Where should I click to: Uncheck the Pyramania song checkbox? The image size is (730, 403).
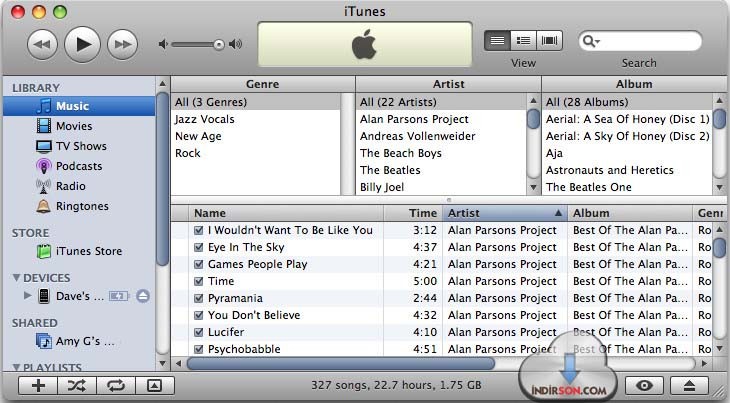click(198, 298)
